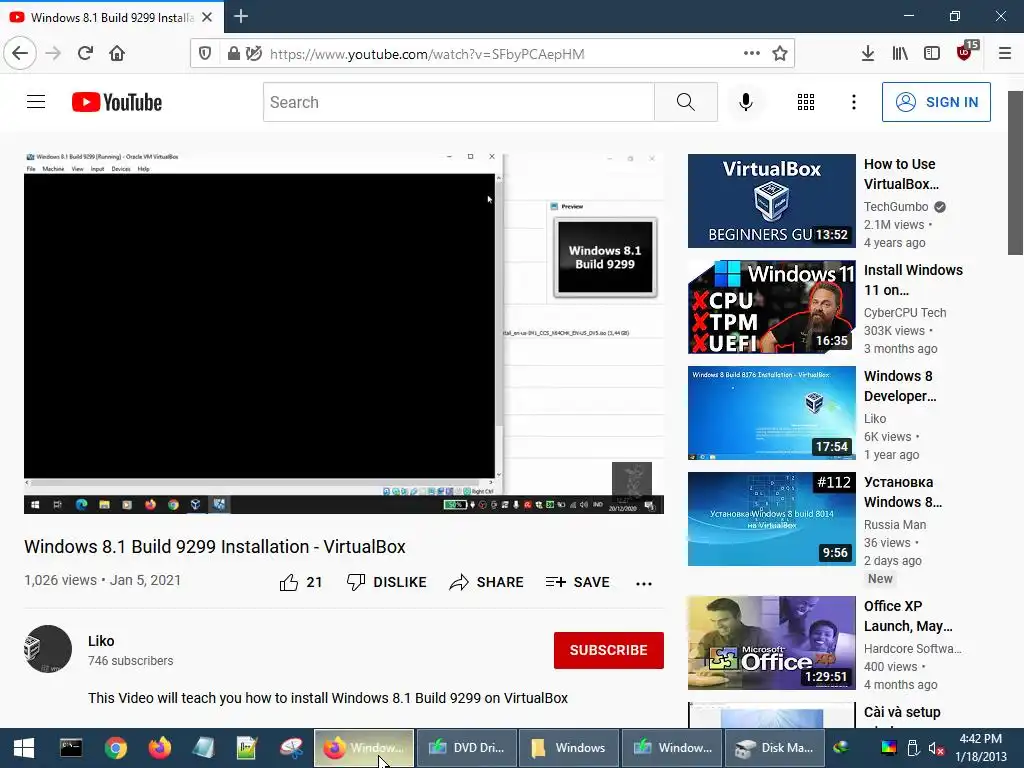Reload the current YouTube page
This screenshot has width=1024, height=768.
(85, 53)
